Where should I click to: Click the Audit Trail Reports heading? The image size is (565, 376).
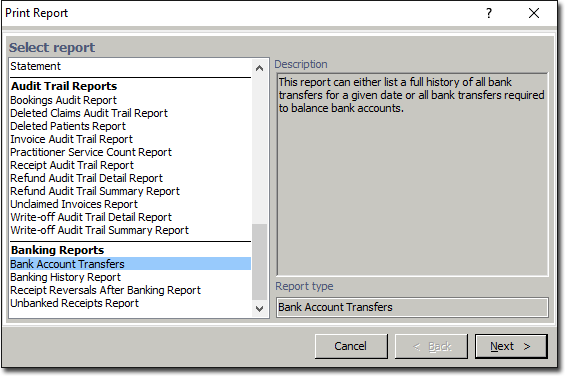click(64, 86)
